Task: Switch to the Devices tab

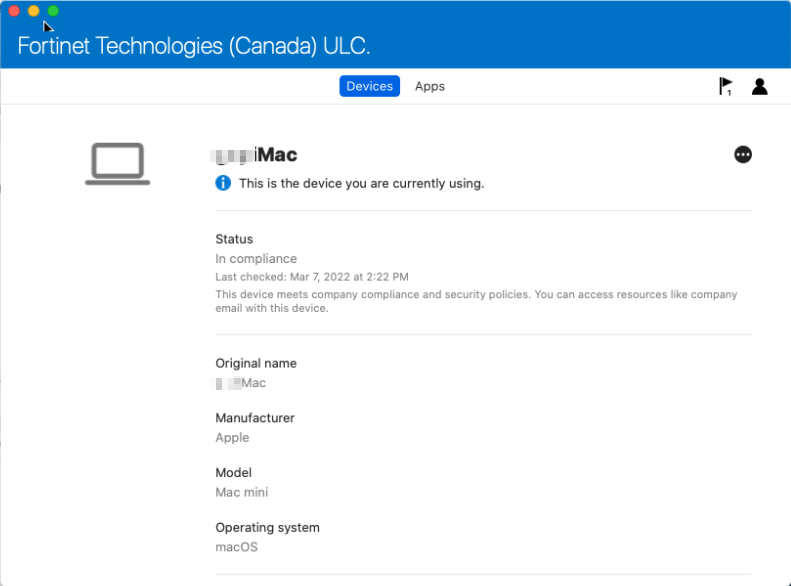Action: coord(369,86)
